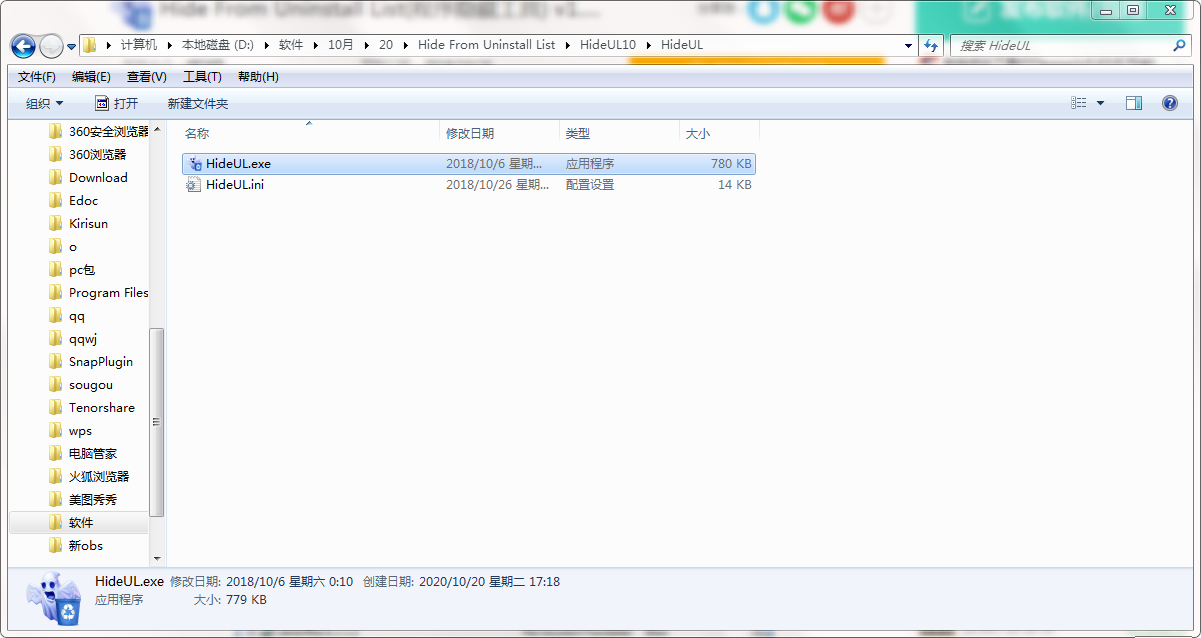Image resolution: width=1201 pixels, height=638 pixels.
Task: Open the address bar history dropdown
Action: 908,46
